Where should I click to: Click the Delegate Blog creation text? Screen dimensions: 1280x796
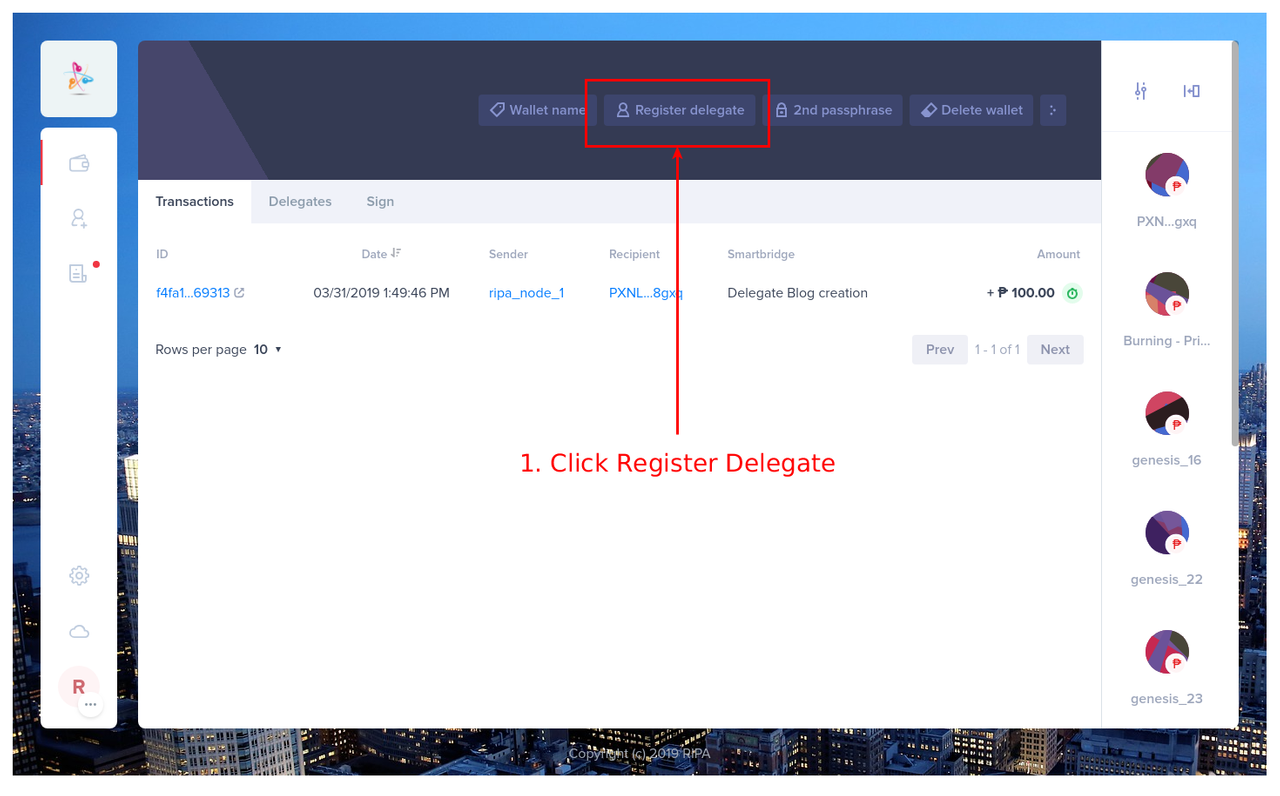click(797, 293)
